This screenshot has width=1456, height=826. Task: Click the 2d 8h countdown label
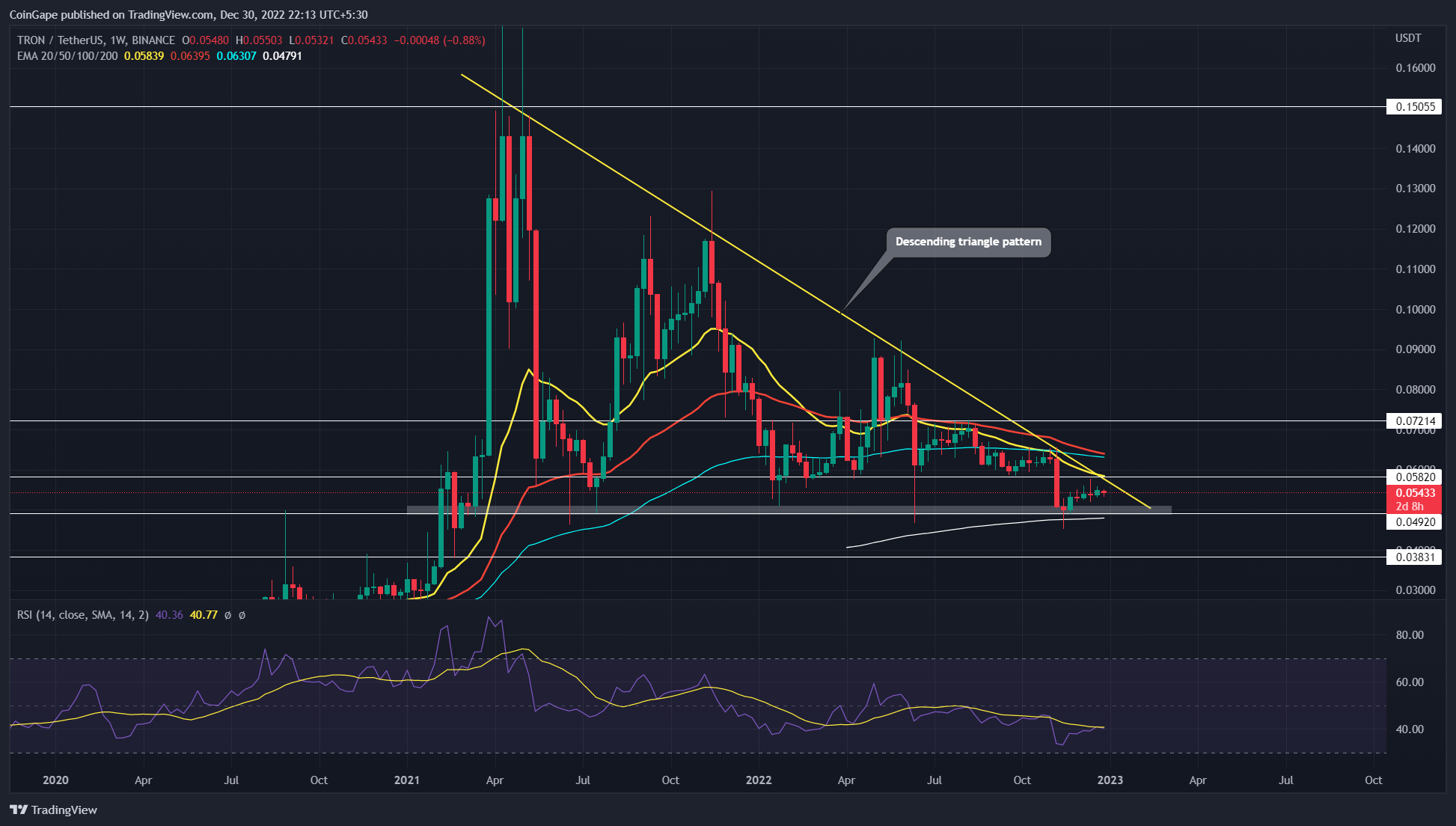[x=1410, y=507]
